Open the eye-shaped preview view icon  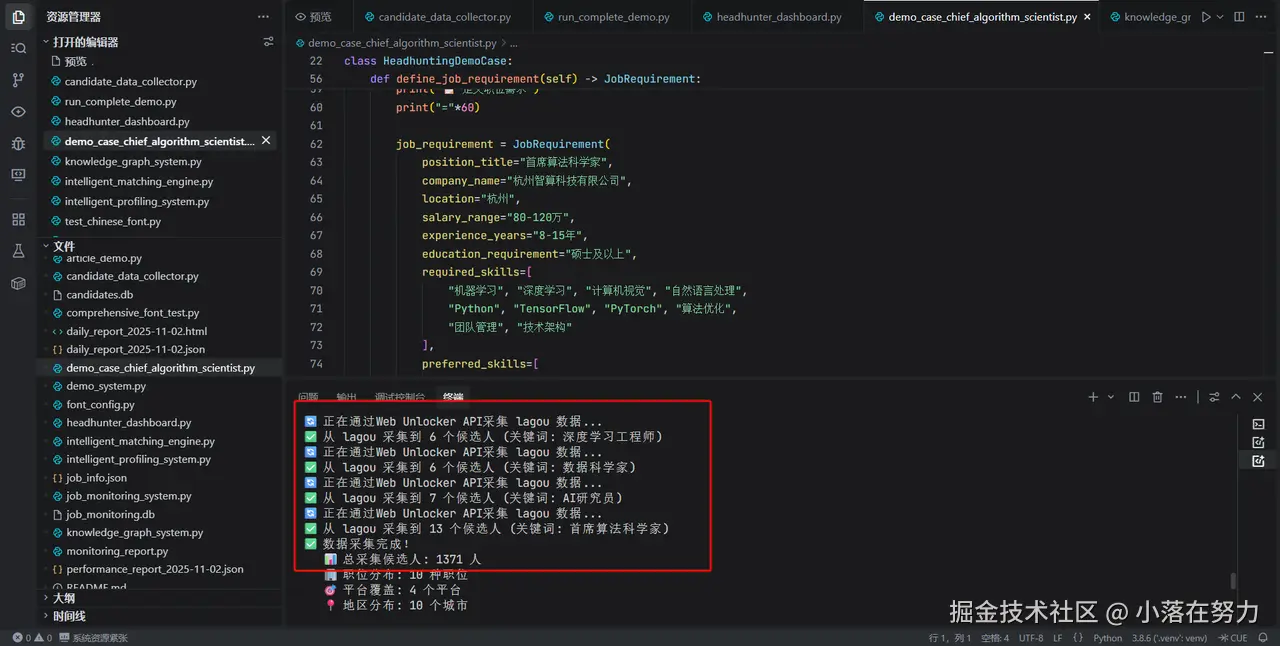point(18,112)
